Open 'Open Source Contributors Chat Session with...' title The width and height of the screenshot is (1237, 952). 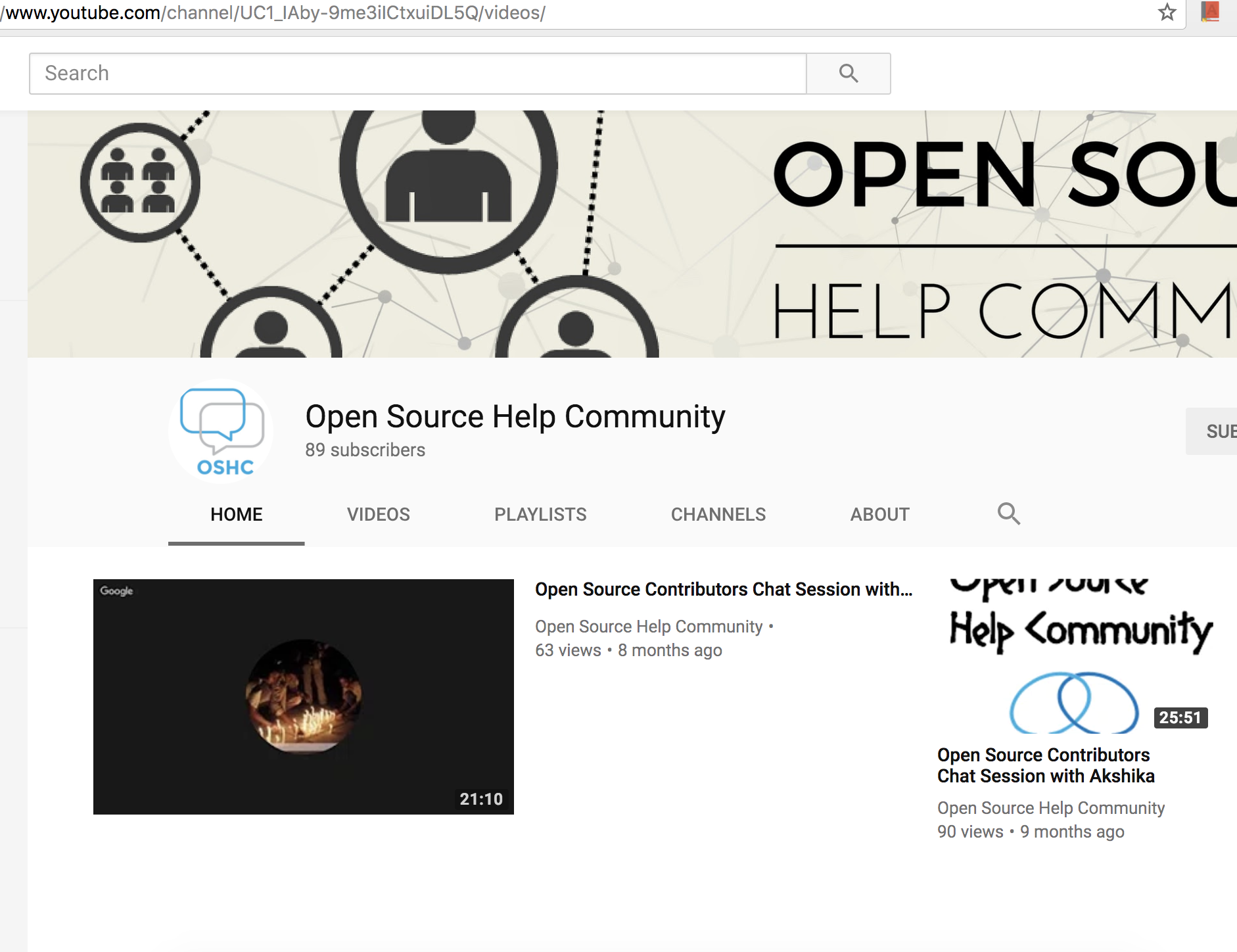click(x=724, y=590)
